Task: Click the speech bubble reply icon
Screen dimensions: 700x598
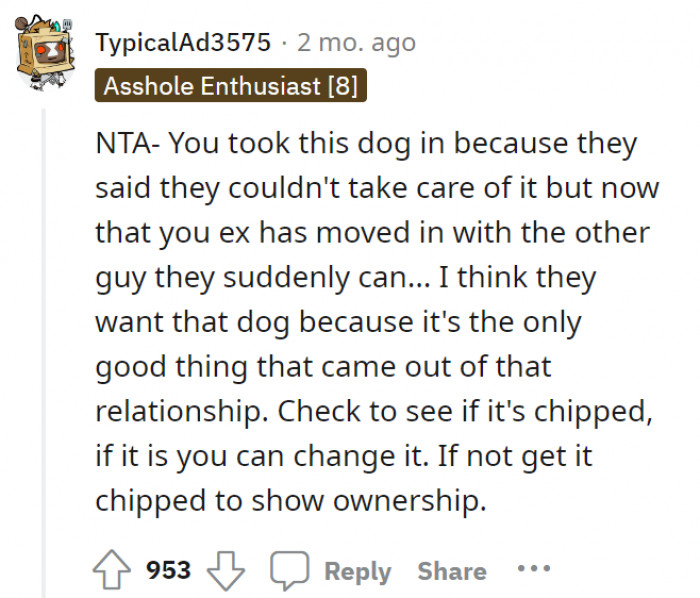Action: [x=289, y=570]
